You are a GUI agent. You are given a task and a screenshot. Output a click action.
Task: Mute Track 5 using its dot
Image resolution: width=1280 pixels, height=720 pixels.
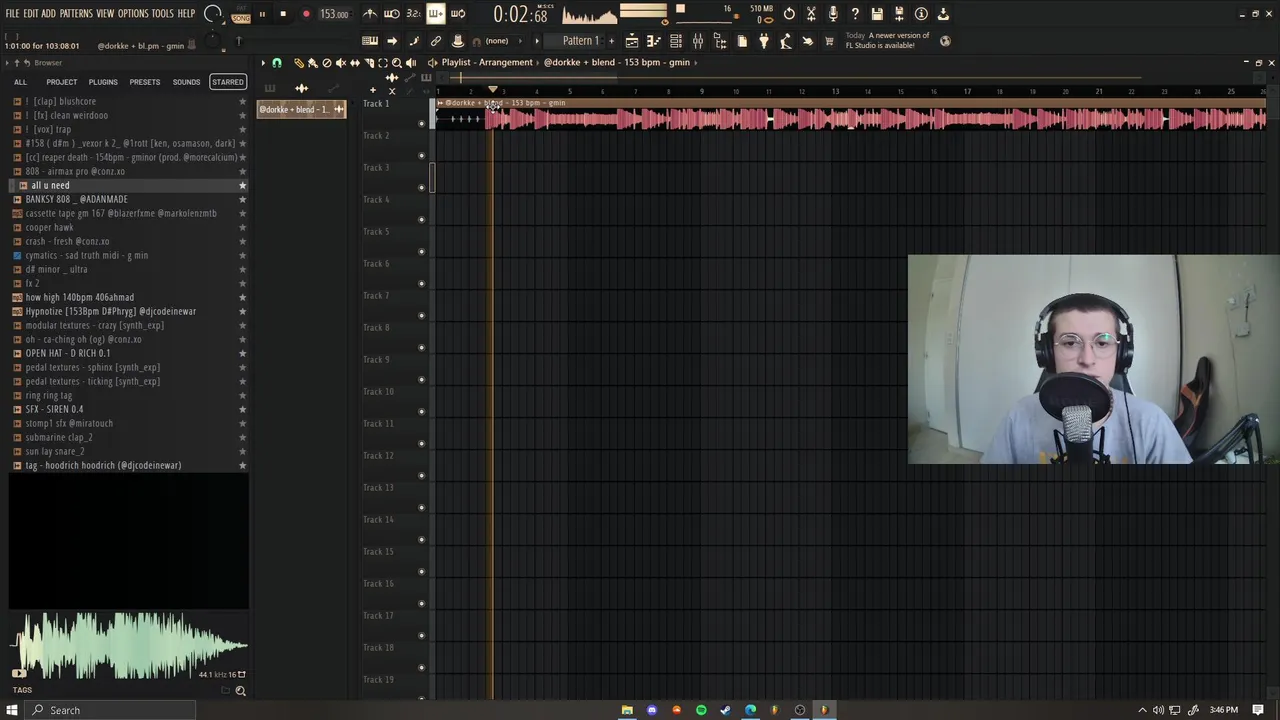coord(421,251)
